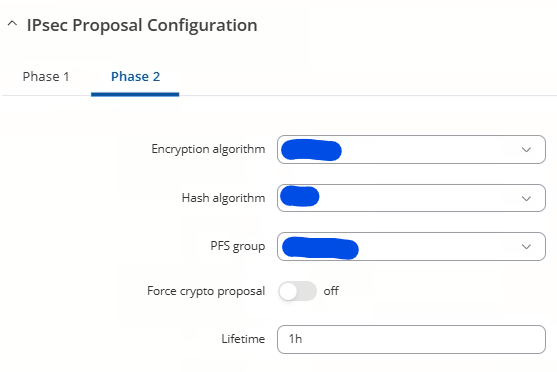The height and width of the screenshot is (372, 557).
Task: Switch to the Phase 1 tab
Action: (x=46, y=77)
